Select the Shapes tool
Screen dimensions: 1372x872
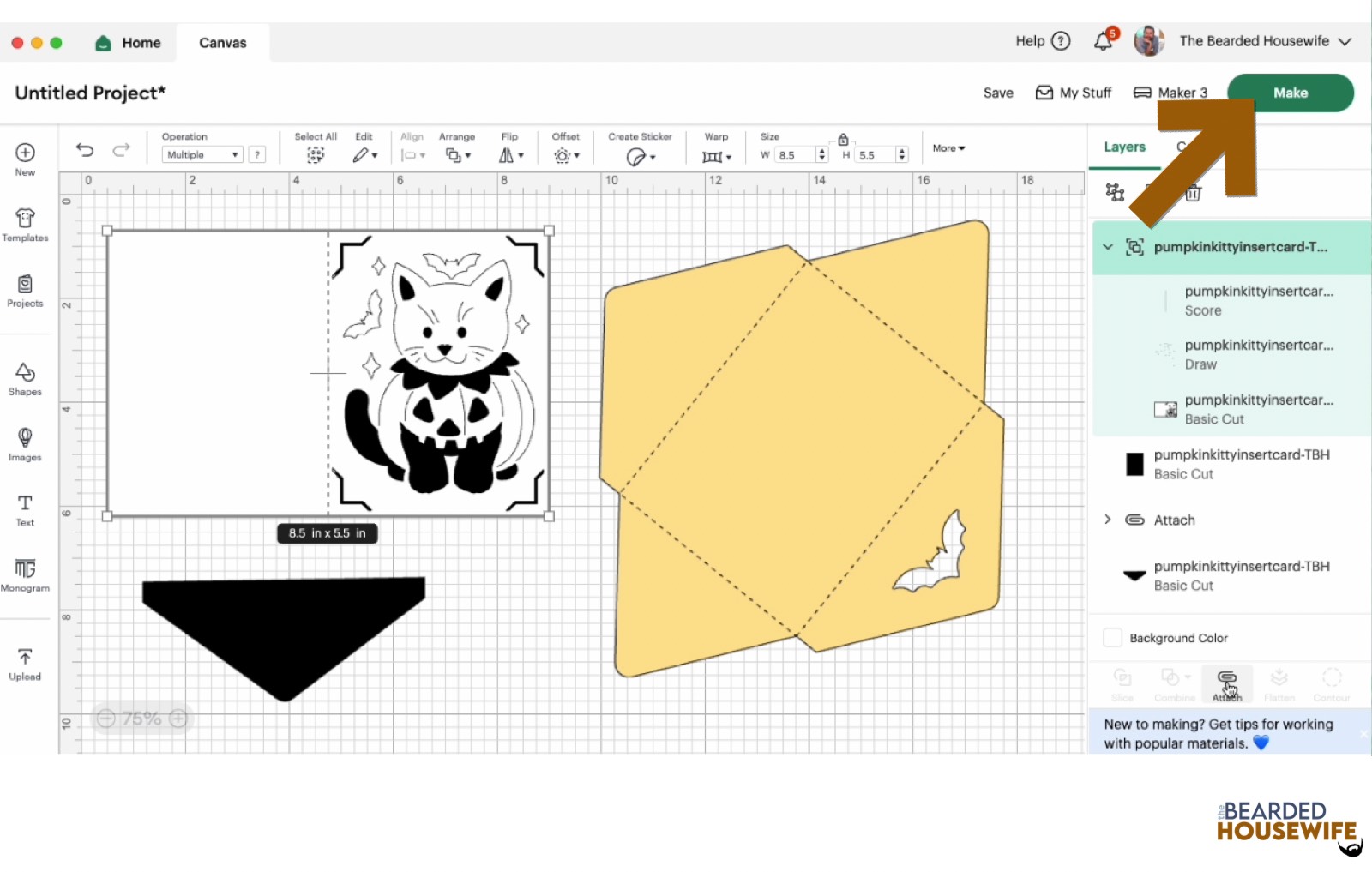coord(25,378)
